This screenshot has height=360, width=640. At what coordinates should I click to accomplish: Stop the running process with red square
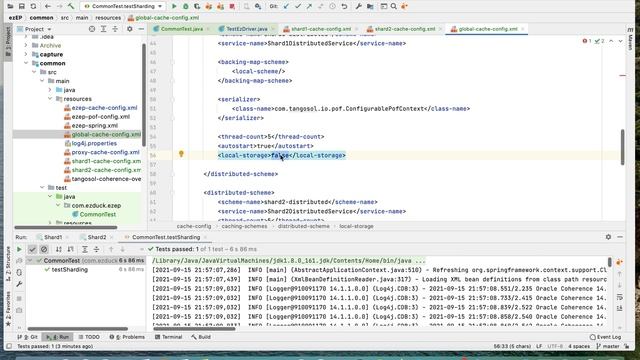[x=232, y=6]
